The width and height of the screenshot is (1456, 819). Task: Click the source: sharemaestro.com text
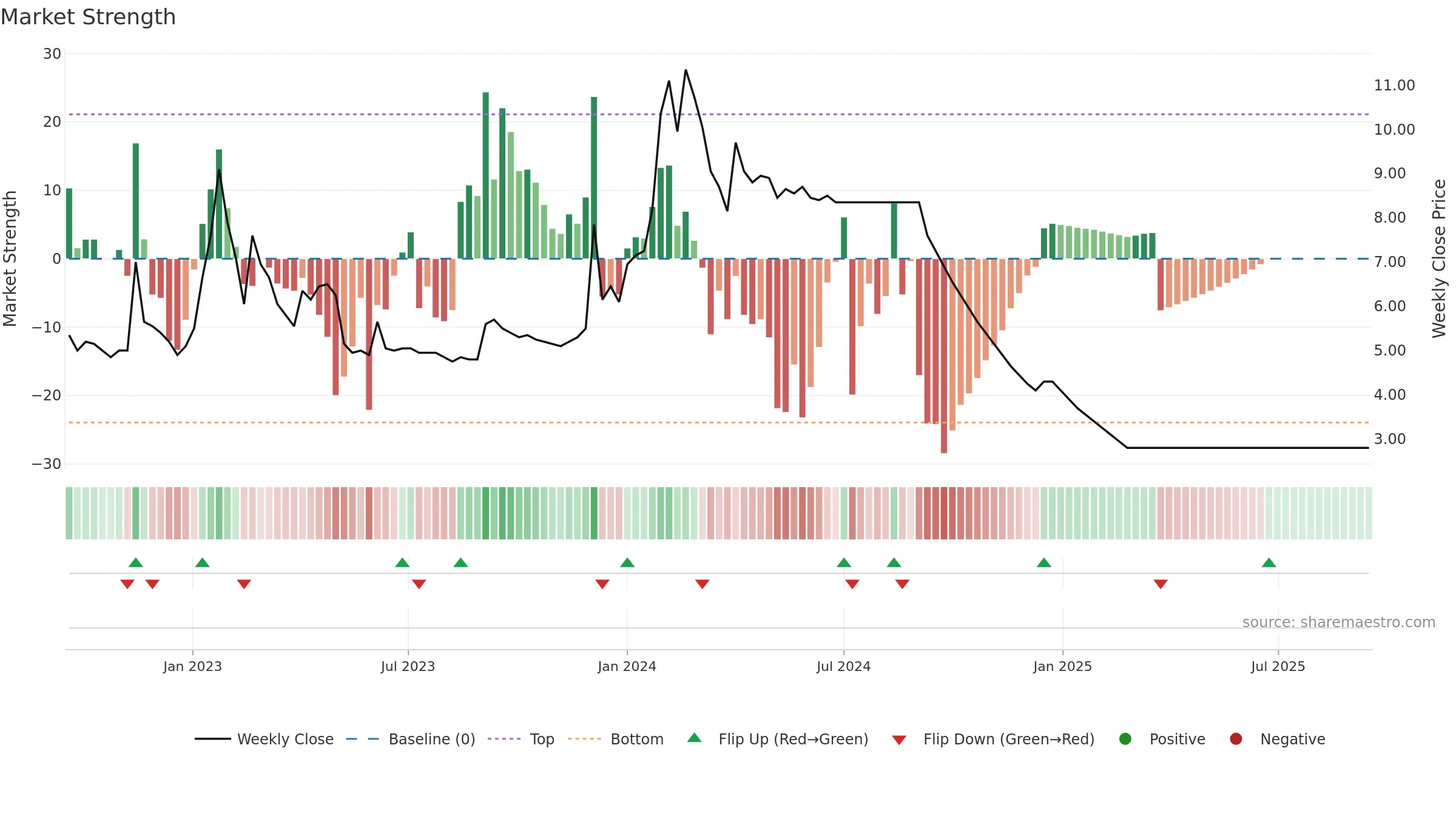(1339, 622)
